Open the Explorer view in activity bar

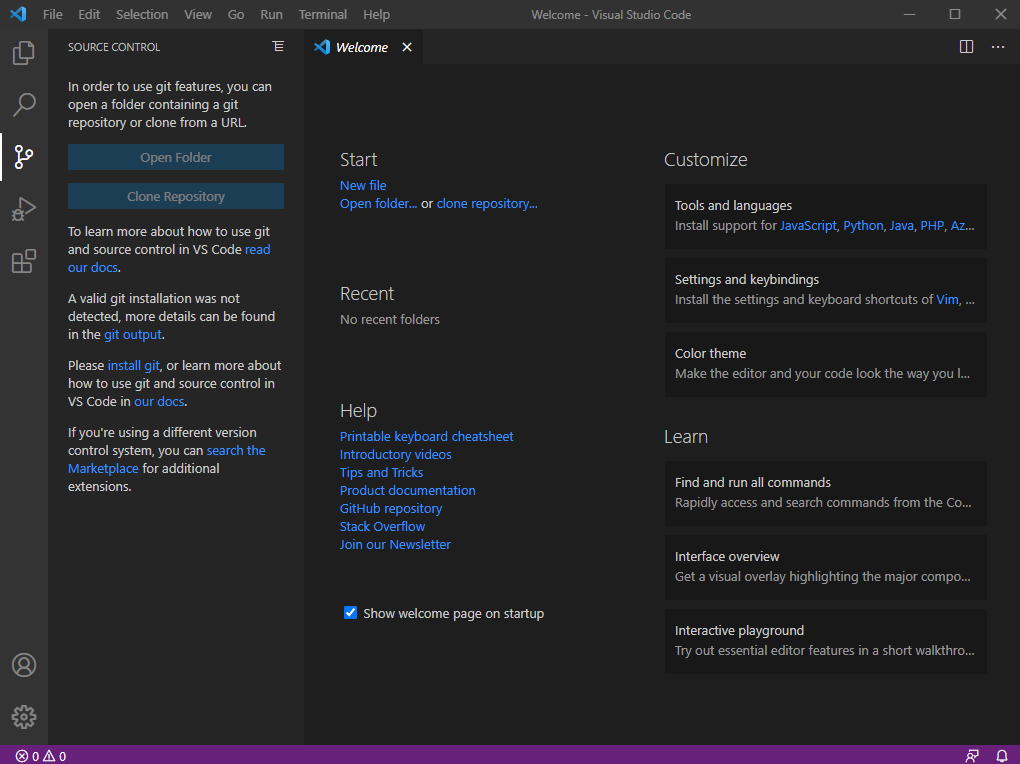tap(24, 53)
